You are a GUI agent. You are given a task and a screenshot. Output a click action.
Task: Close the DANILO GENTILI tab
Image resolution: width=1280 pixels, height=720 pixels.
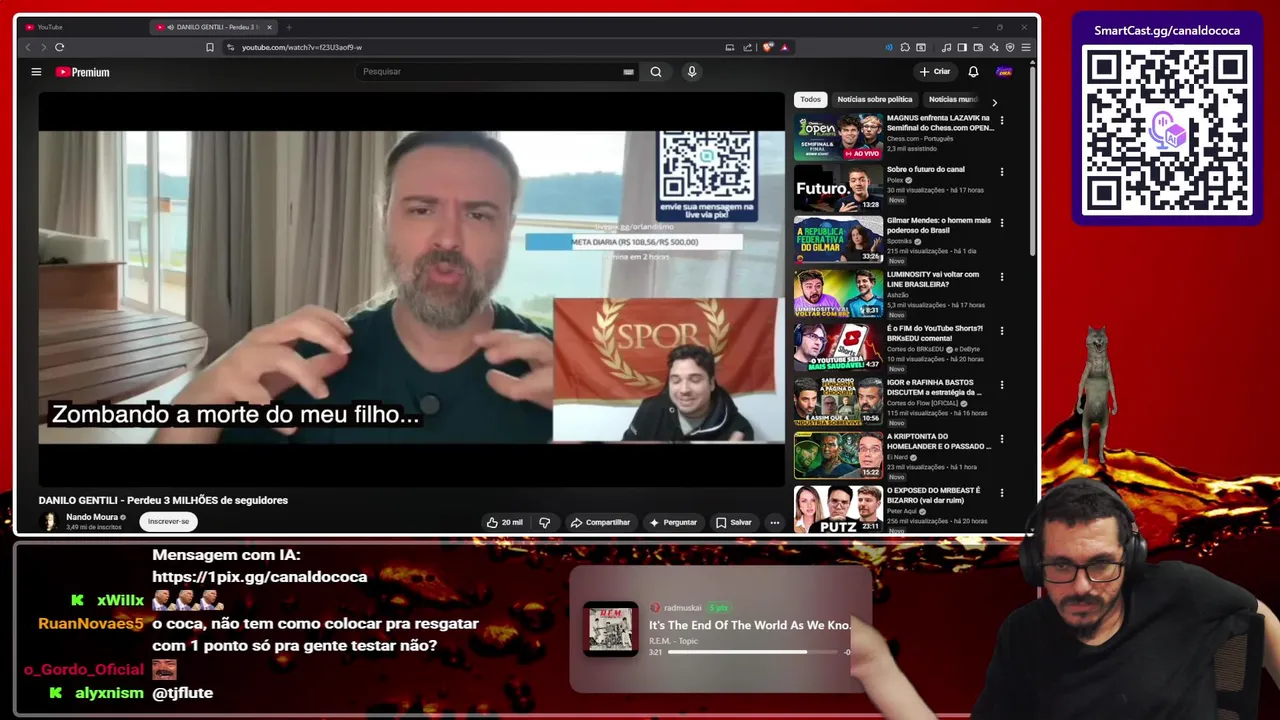[x=269, y=27]
